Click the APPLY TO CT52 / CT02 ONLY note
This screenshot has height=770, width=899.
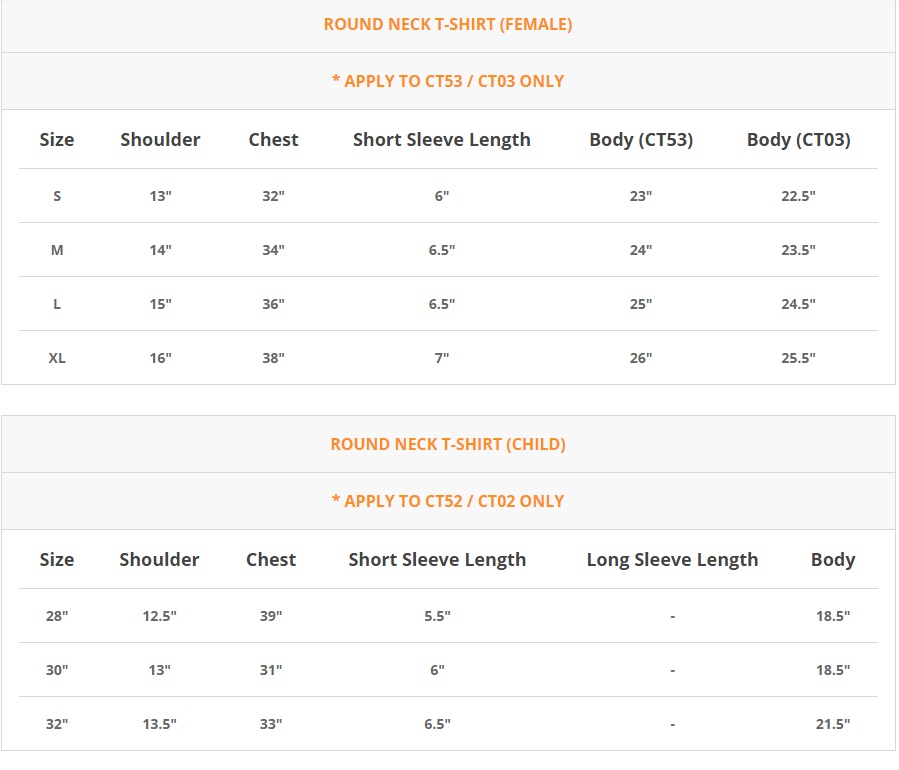tap(448, 501)
